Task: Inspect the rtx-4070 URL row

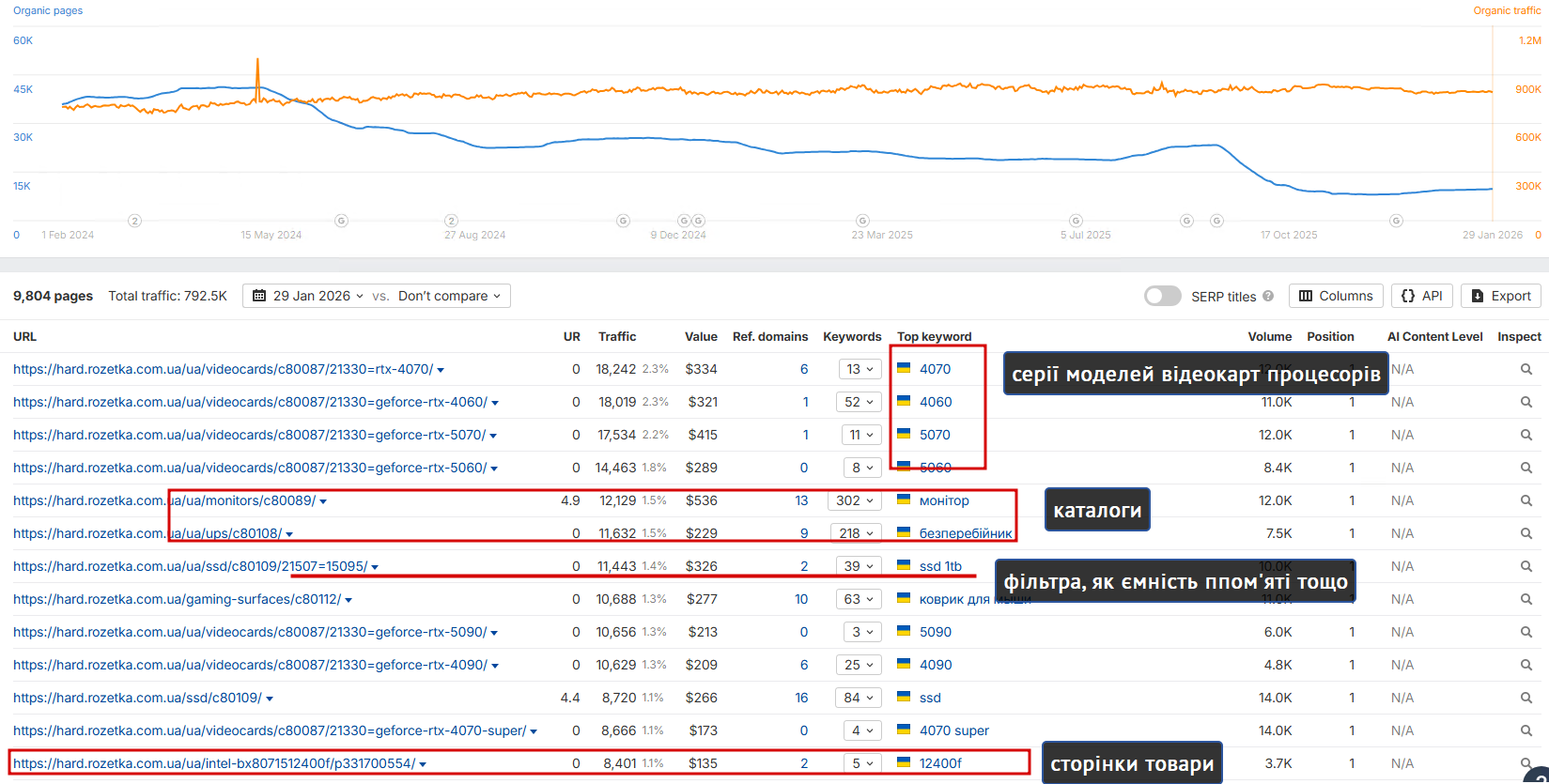Action: pyautogui.click(x=1526, y=369)
